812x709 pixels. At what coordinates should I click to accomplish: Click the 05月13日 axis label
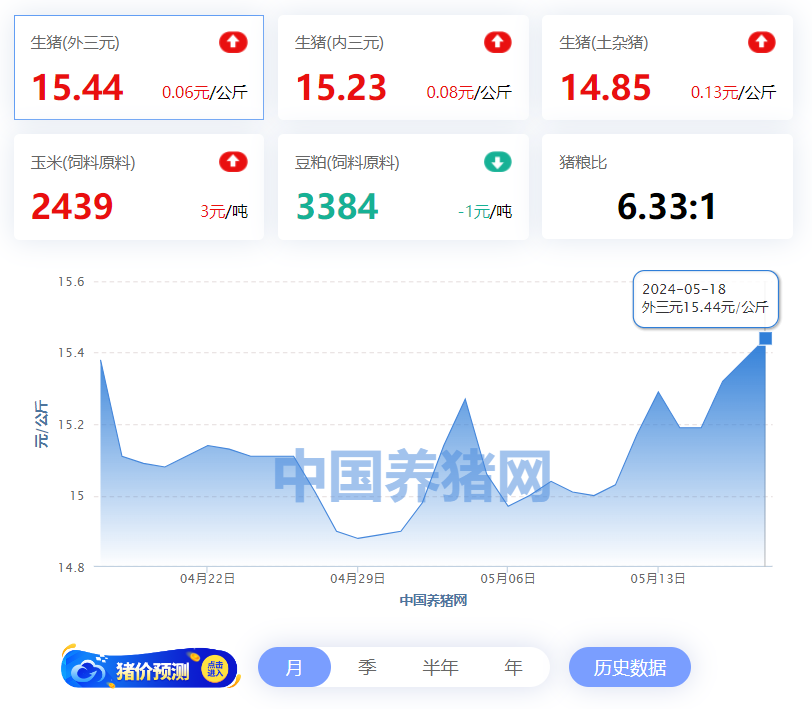[x=658, y=578]
